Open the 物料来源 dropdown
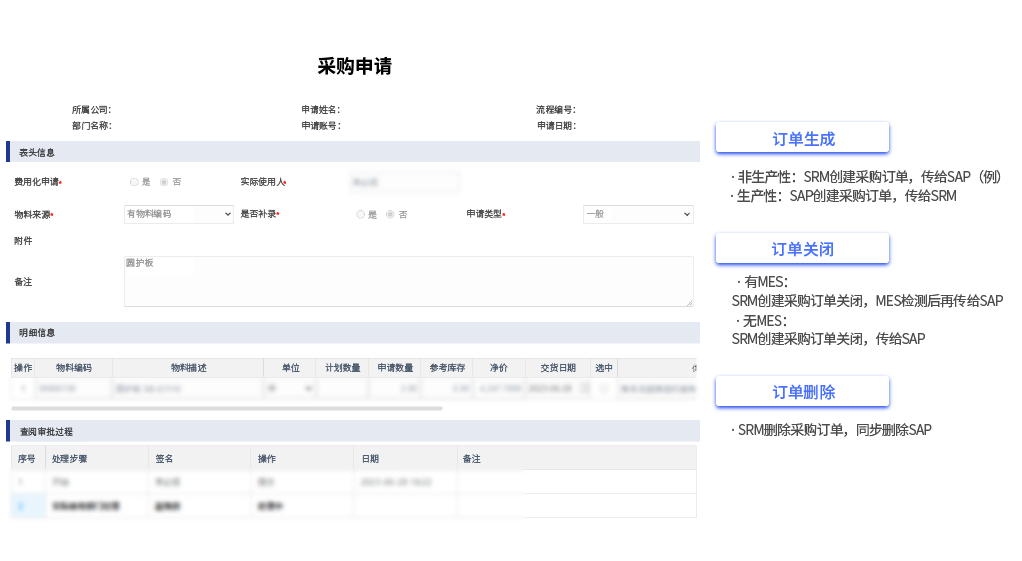Viewport: 1022px width, 561px height. tap(178, 214)
